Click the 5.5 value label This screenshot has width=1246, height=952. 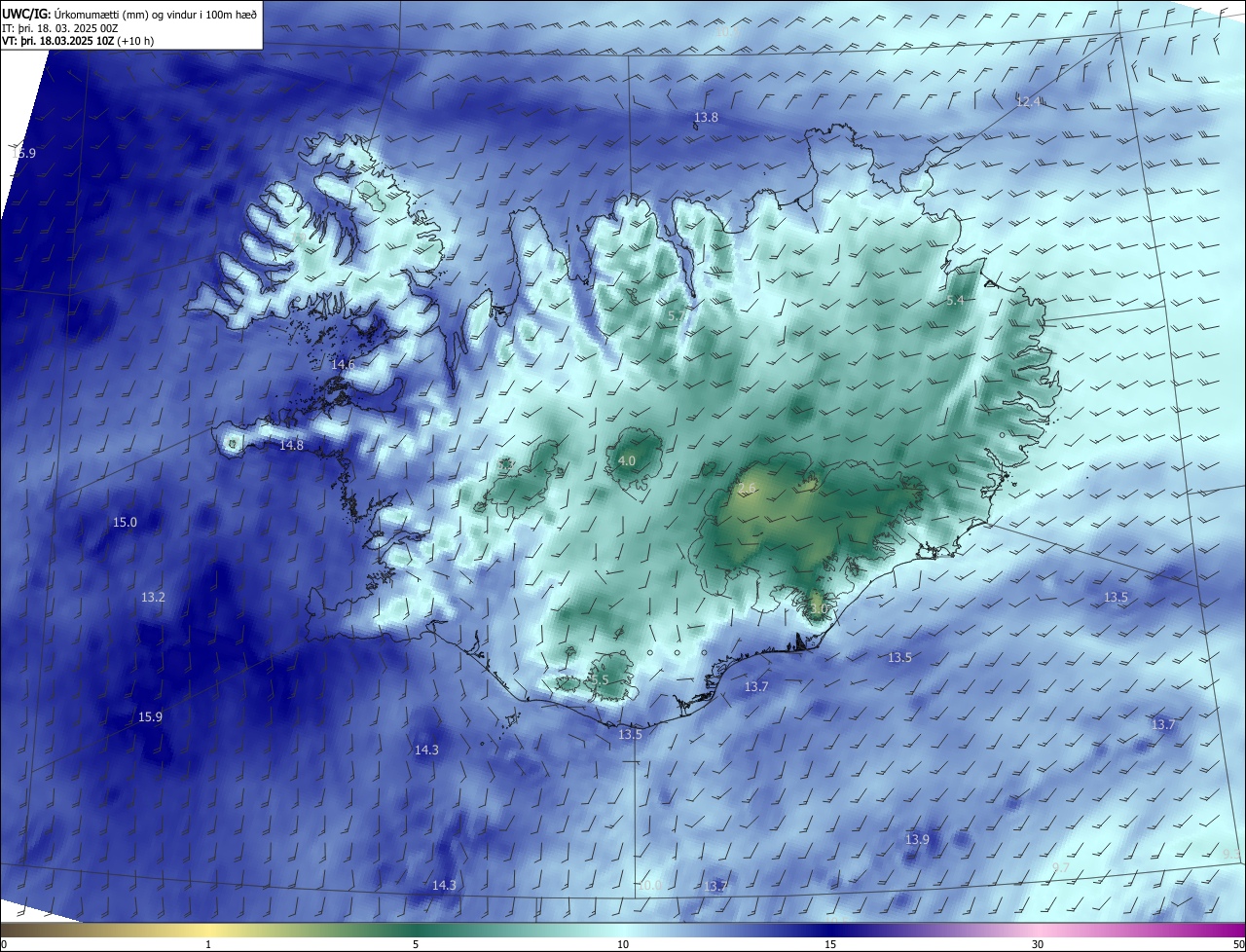coord(600,679)
